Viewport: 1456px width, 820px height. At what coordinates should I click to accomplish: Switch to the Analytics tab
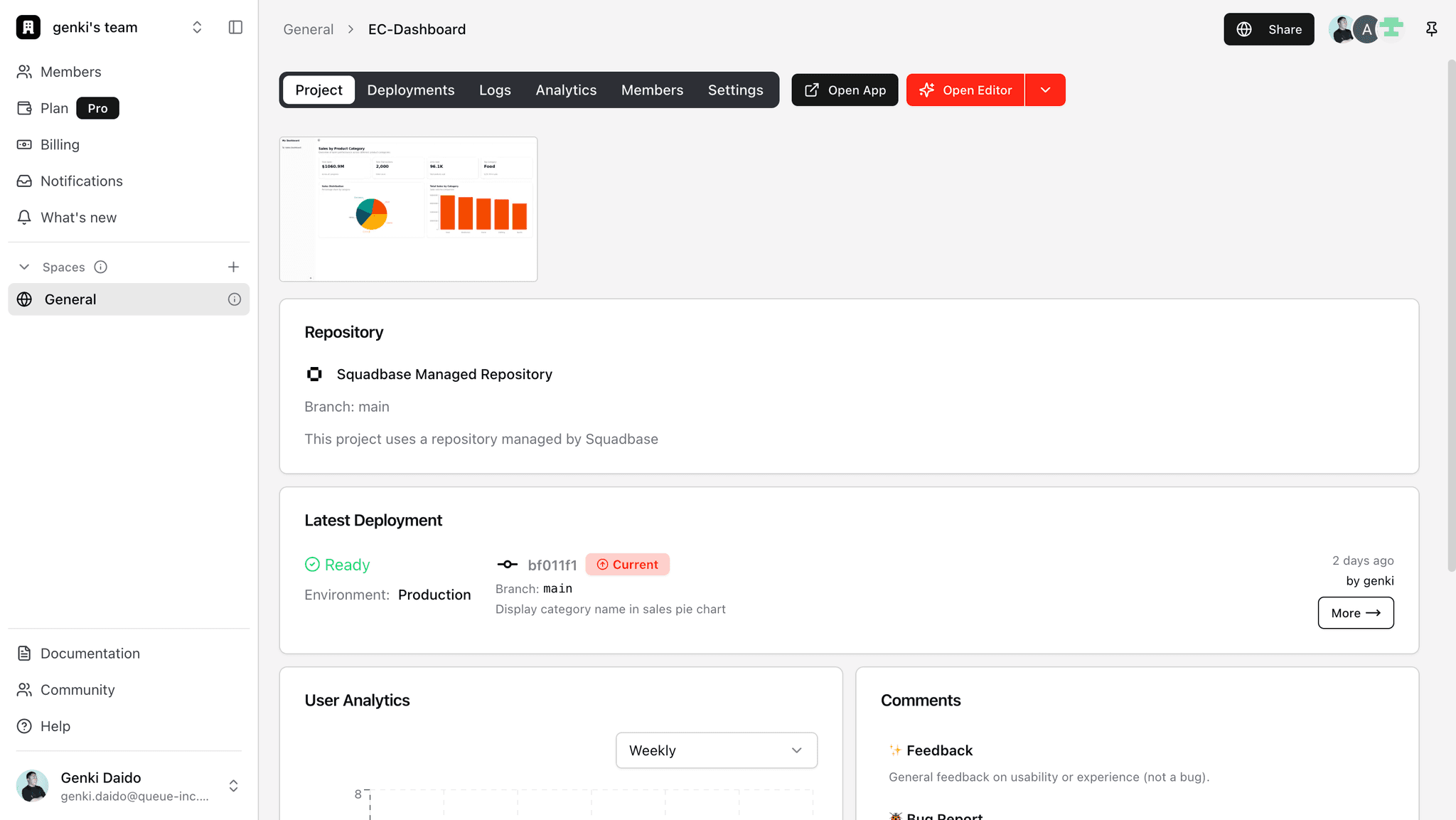click(x=566, y=90)
